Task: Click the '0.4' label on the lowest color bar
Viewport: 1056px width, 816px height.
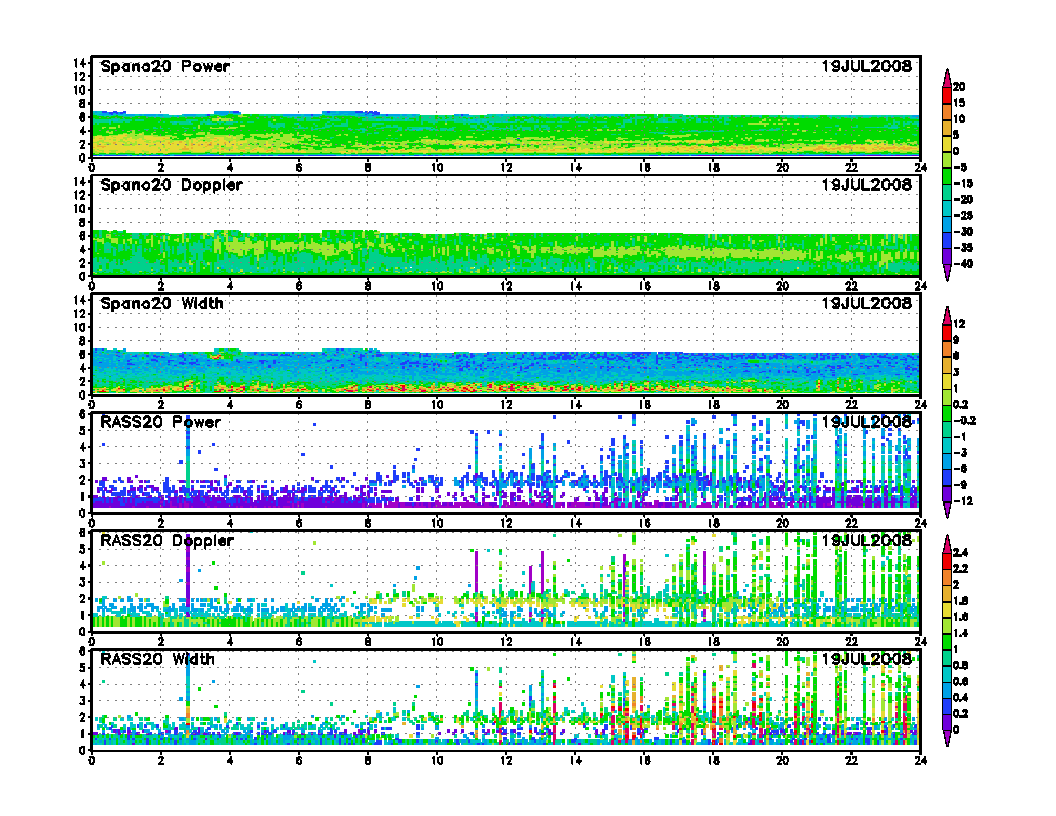Action: pos(960,698)
